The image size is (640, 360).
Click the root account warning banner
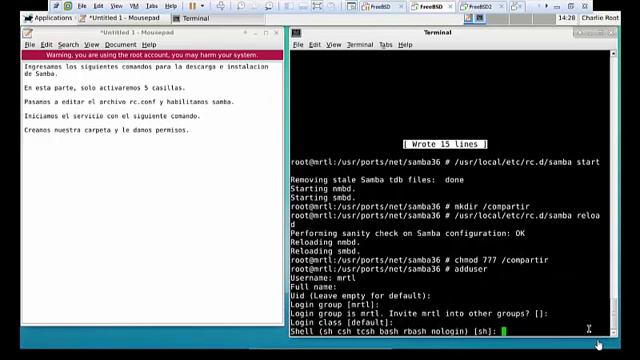pyautogui.click(x=152, y=55)
